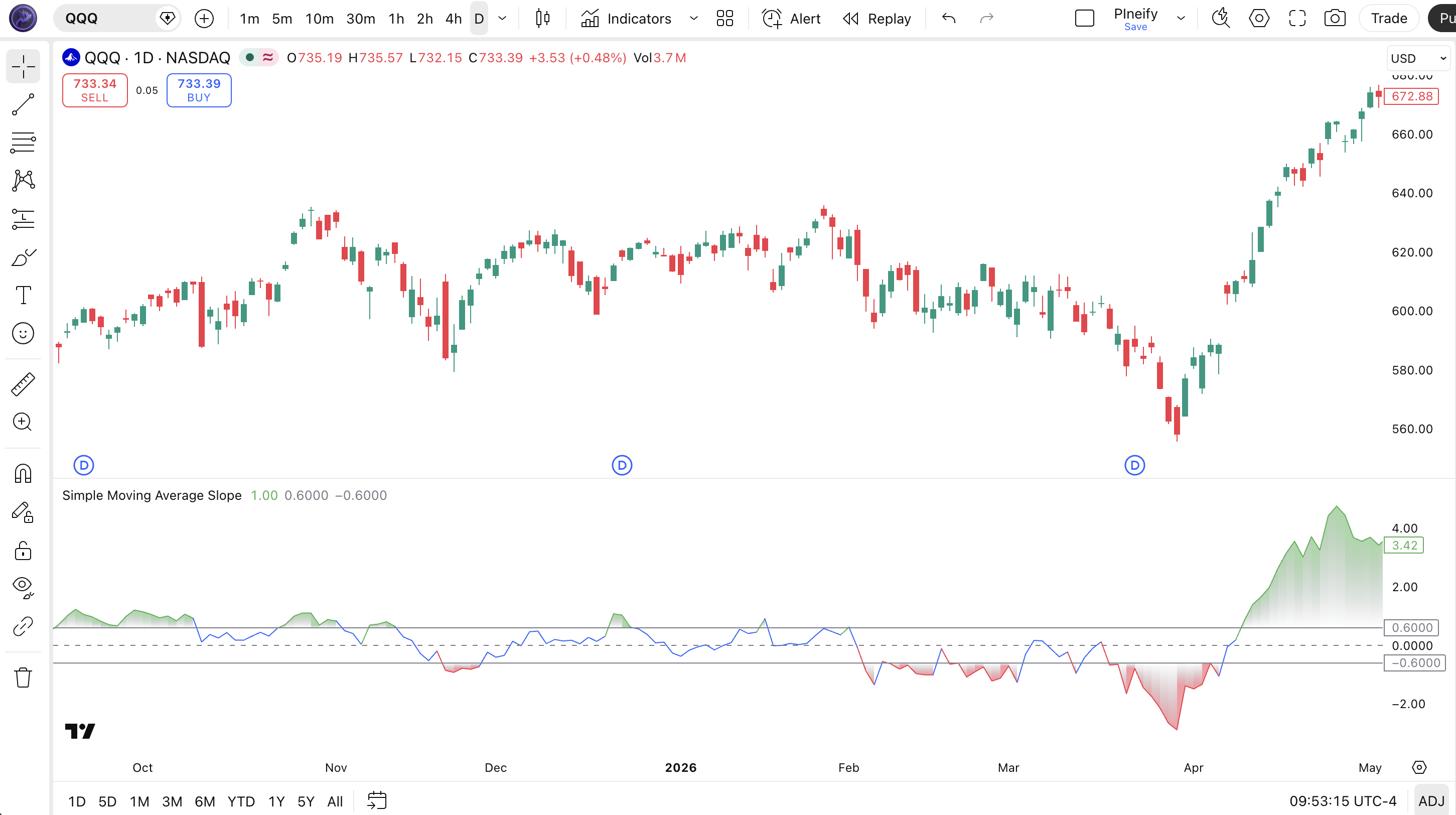Open the add symbol compare button

pos(204,19)
